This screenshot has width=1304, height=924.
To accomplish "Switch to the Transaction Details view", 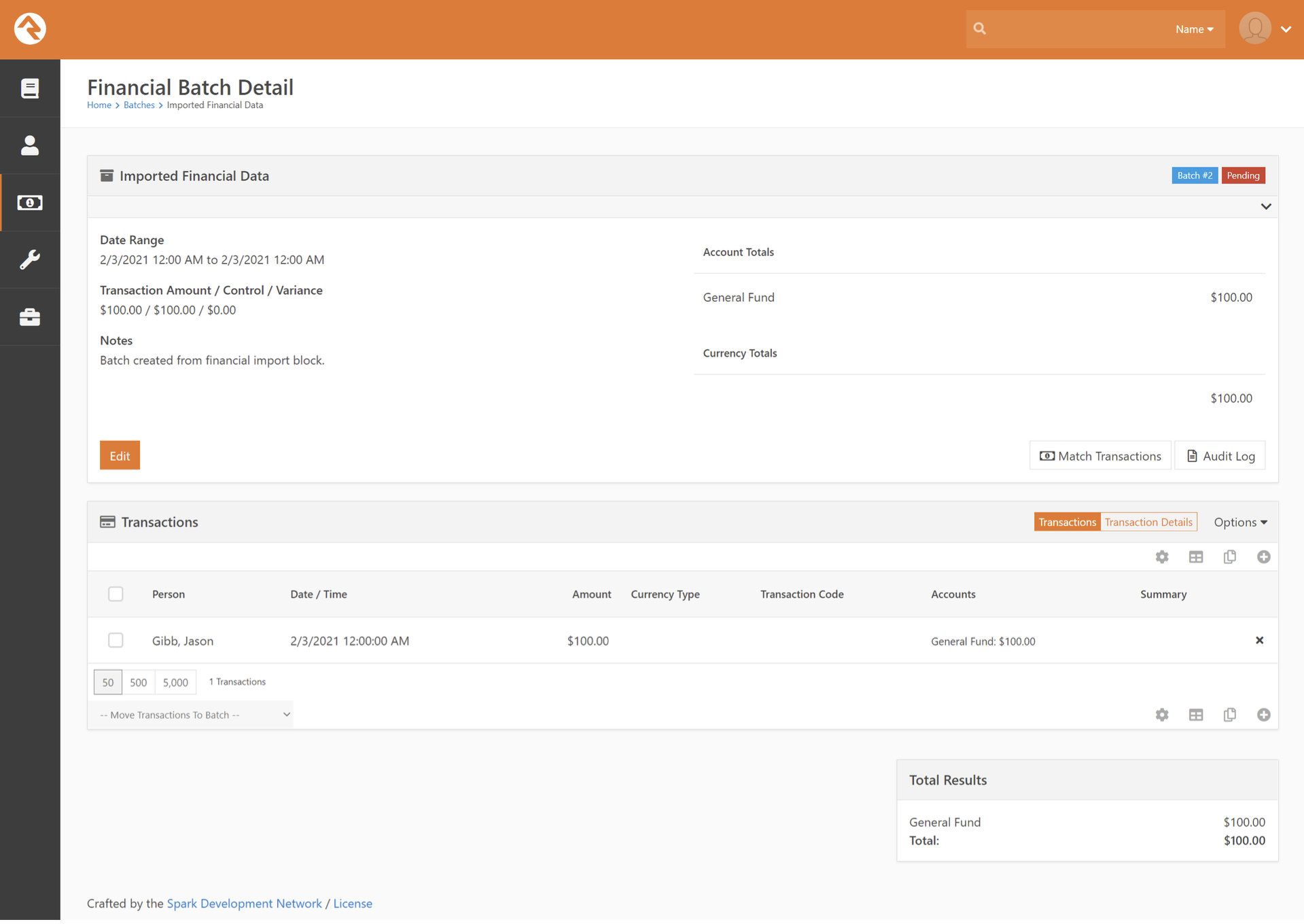I will [1148, 522].
